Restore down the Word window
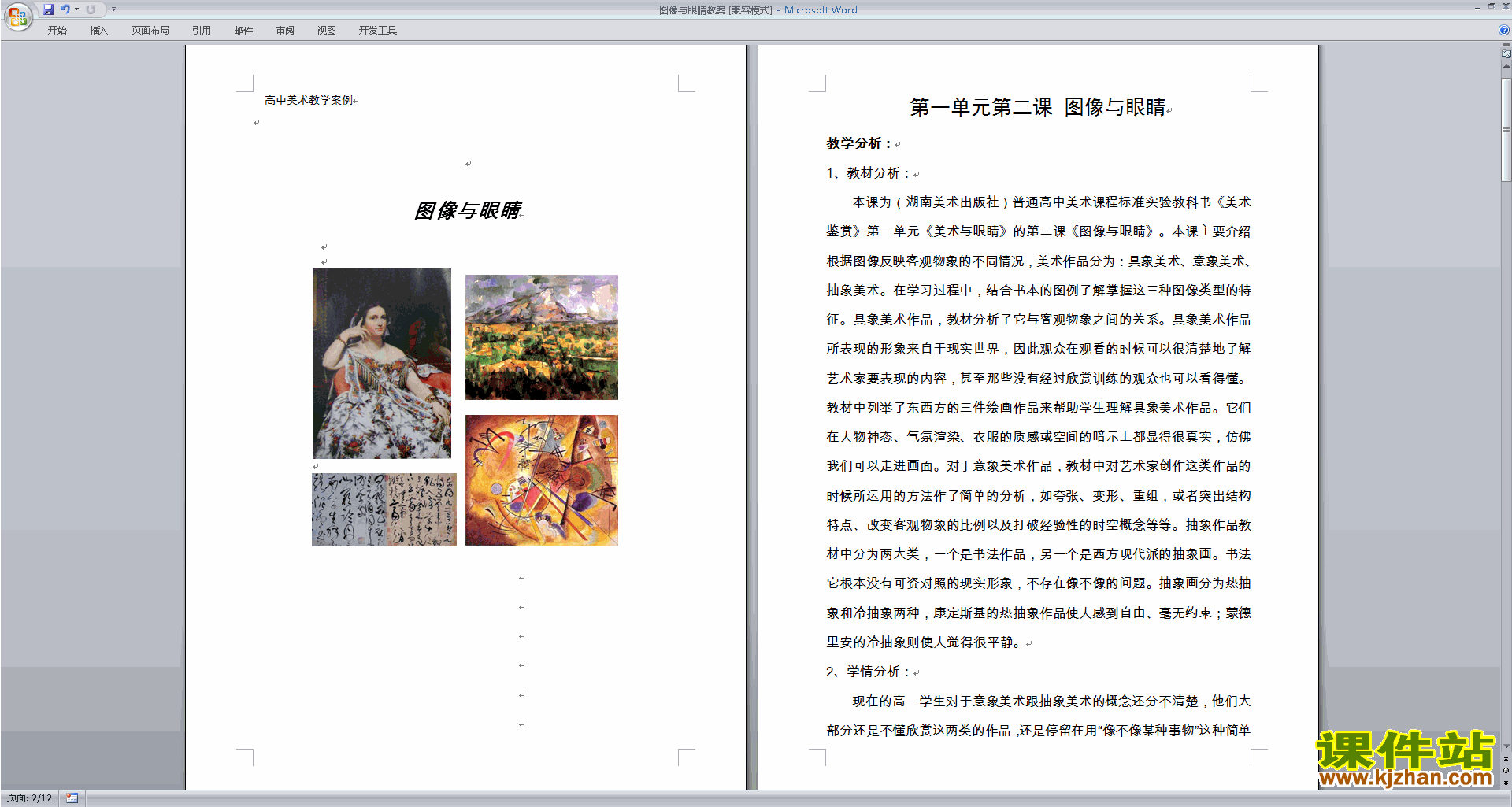This screenshot has height=807, width=1512. tap(1492, 7)
